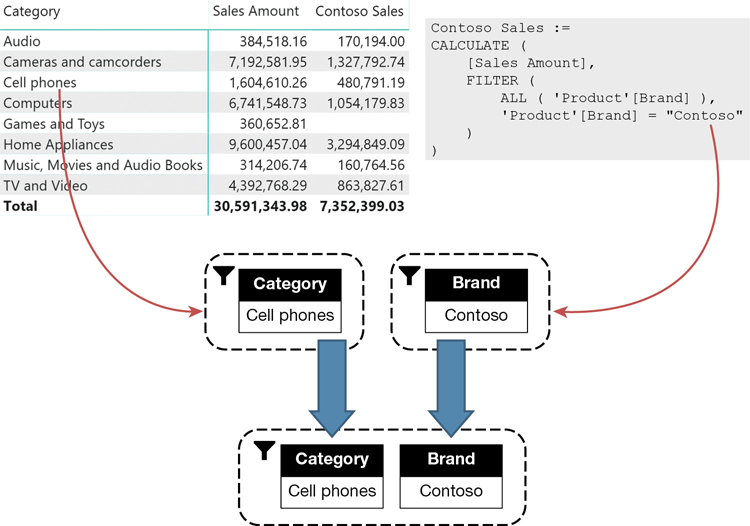Click Contoso value in Brand-only filter box
The height and width of the screenshot is (526, 750).
[476, 316]
